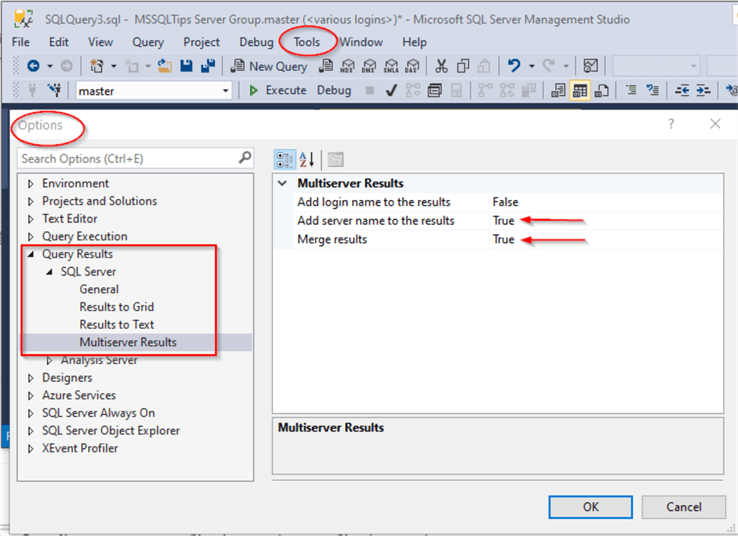Viewport: 738px width, 536px height.
Task: Expand the Environment tree node
Action: [31, 184]
